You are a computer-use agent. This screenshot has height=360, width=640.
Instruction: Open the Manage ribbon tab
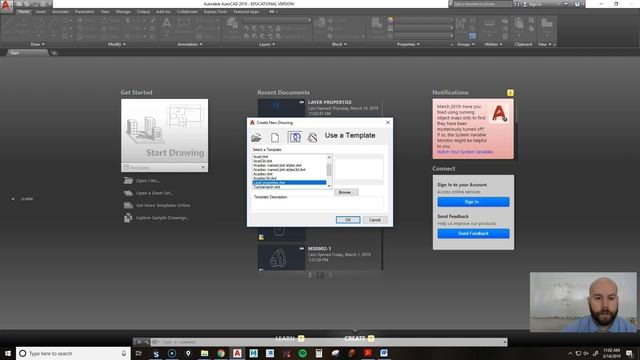[x=123, y=11]
